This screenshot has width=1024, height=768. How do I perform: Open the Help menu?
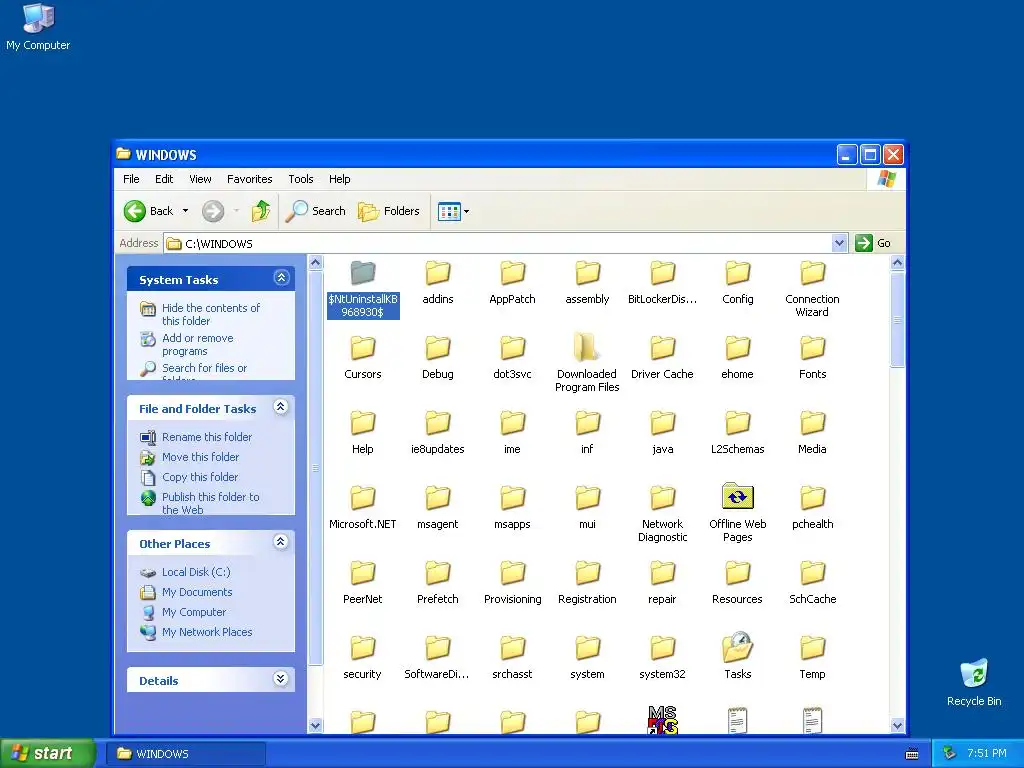pos(339,179)
